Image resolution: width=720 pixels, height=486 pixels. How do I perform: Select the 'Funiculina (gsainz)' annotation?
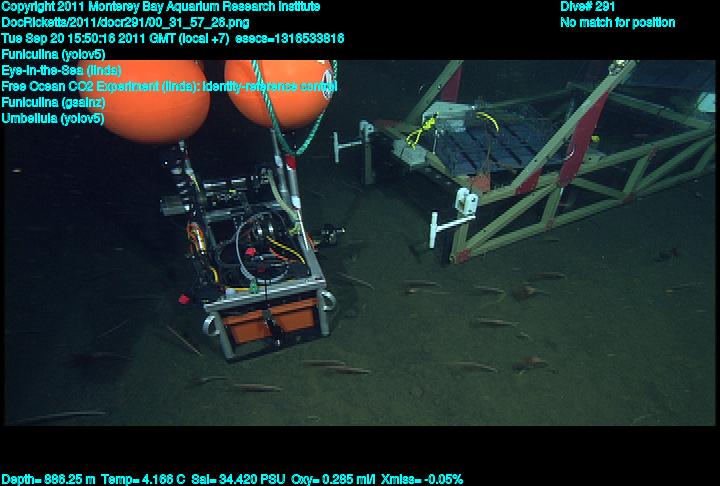54,102
